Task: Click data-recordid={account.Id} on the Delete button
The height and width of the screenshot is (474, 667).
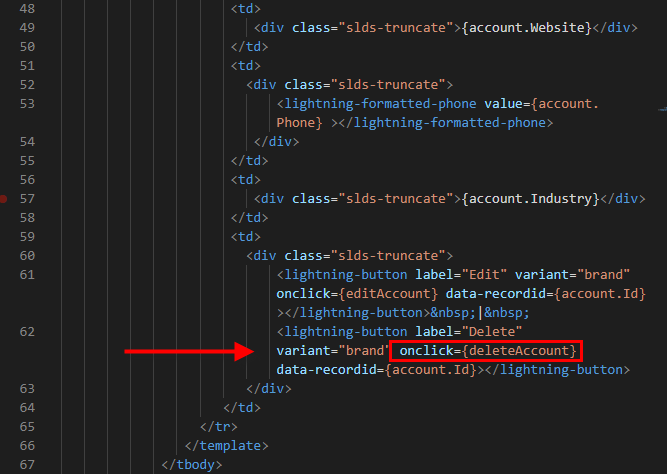Action: coord(376,370)
